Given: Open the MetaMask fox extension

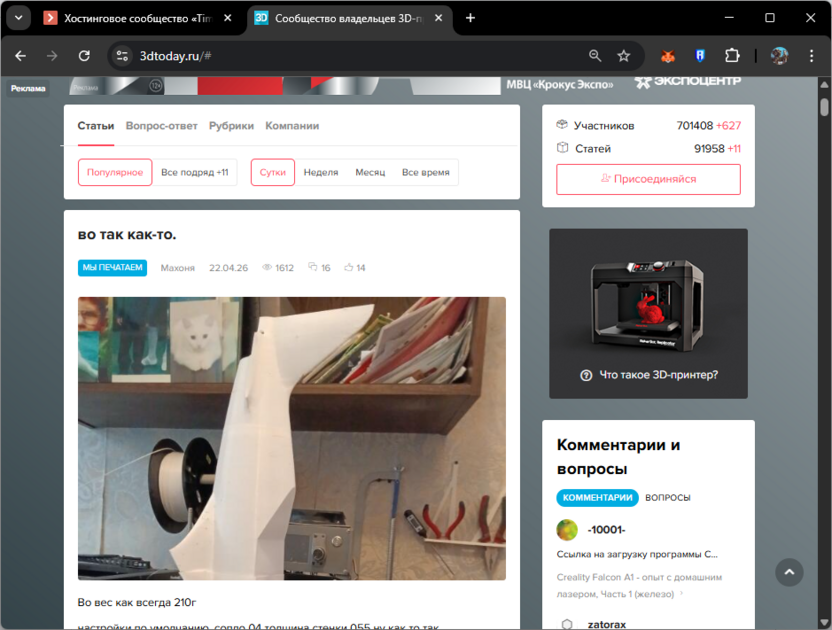Looking at the screenshot, I should pos(668,56).
